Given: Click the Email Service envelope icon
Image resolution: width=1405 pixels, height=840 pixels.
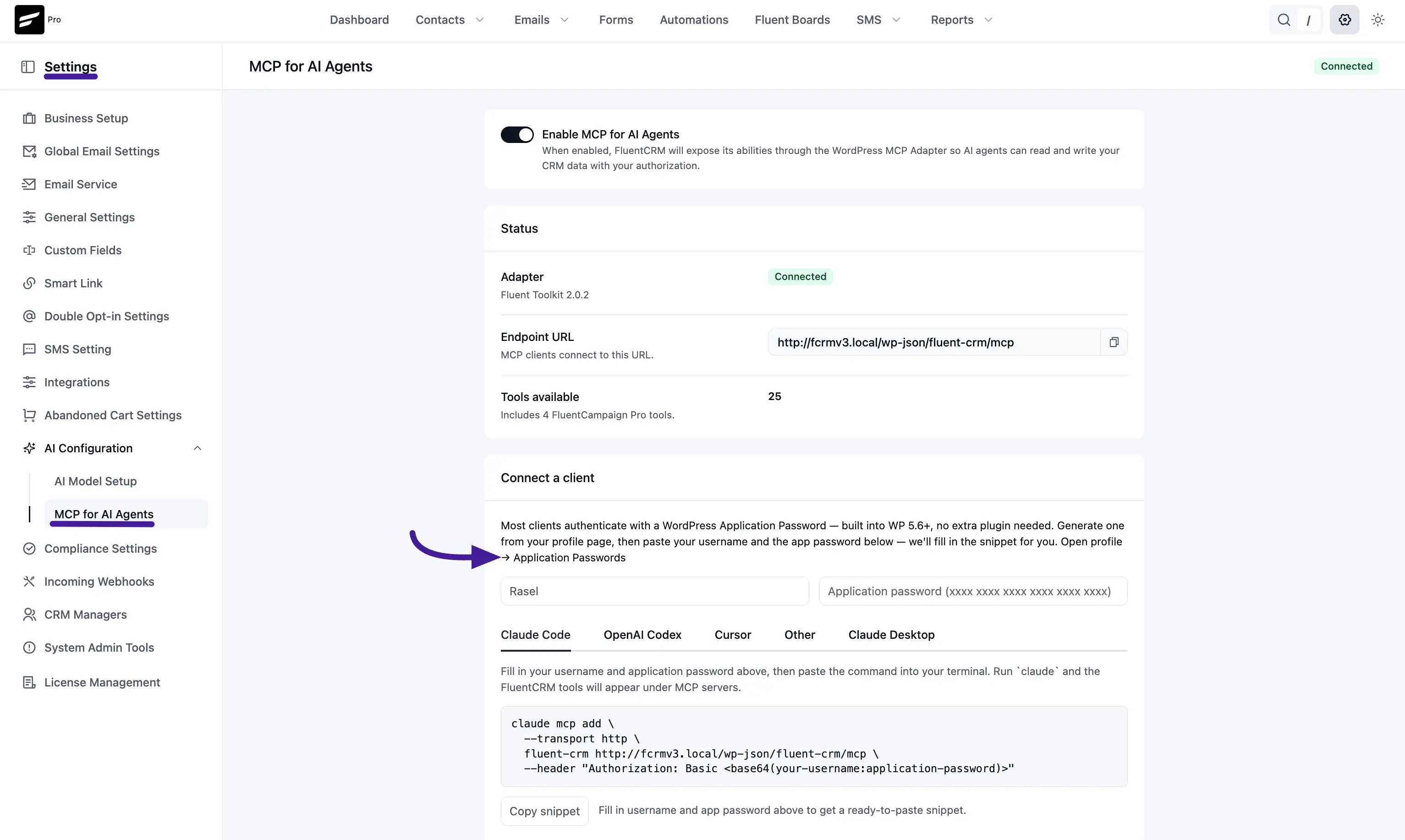Looking at the screenshot, I should coord(29,185).
